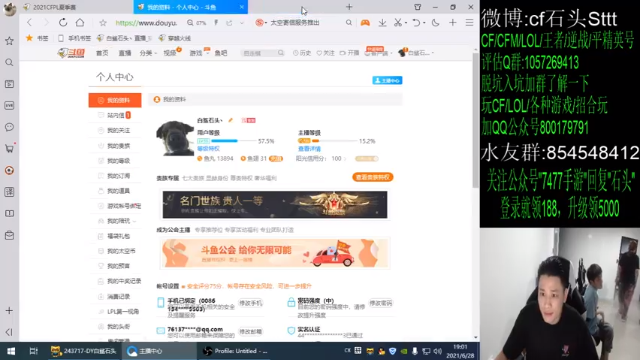Open 等级特权 link under user level
Image resolution: width=640 pixels, height=360 pixels.
point(208,149)
